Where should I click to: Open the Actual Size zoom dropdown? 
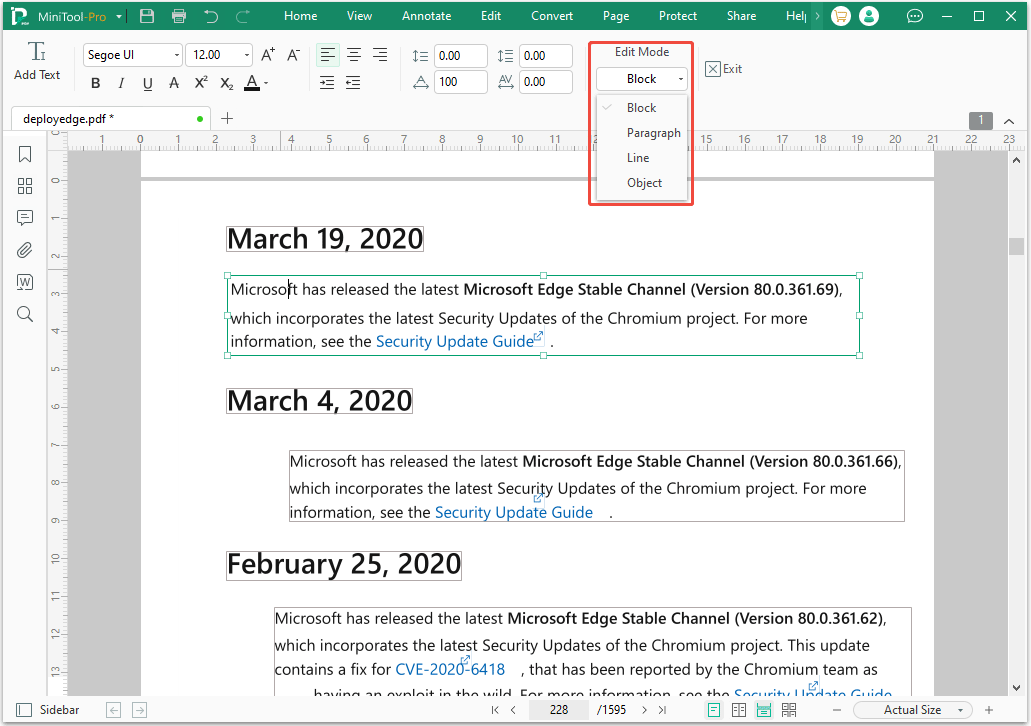point(912,710)
